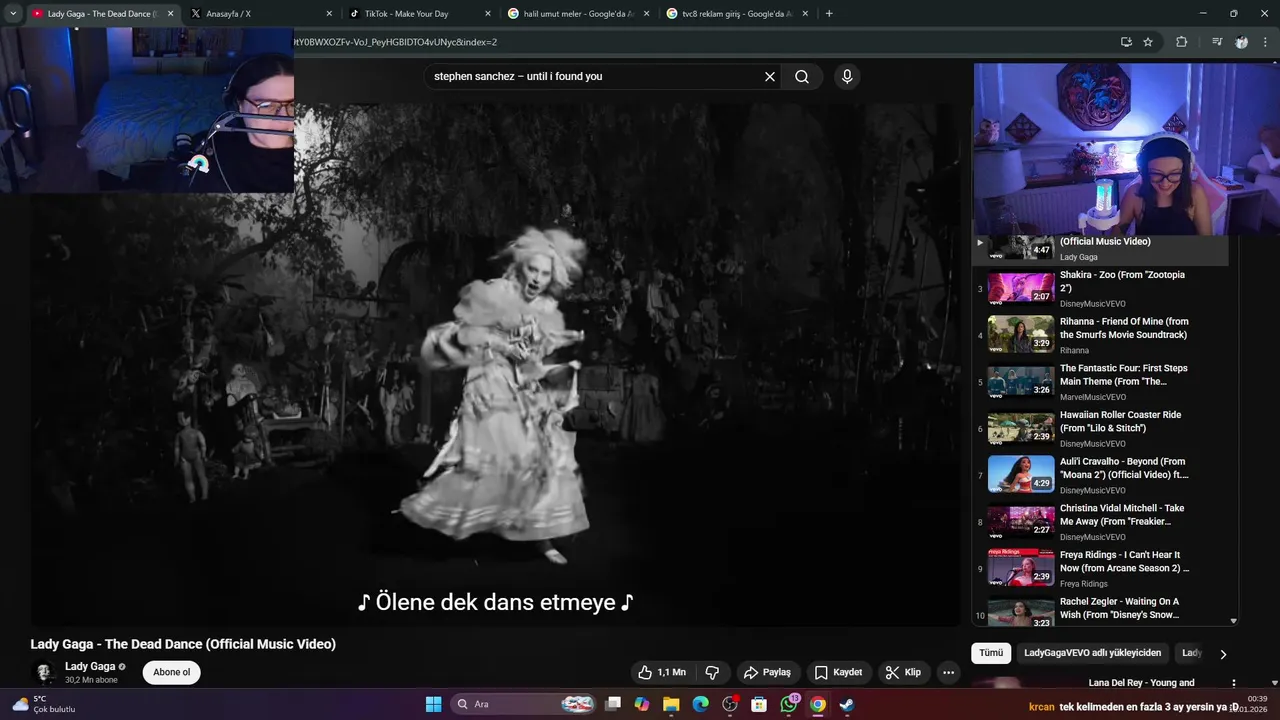Click the install/cast icon in address bar
Screen dimensions: 1280x720
tap(1126, 42)
